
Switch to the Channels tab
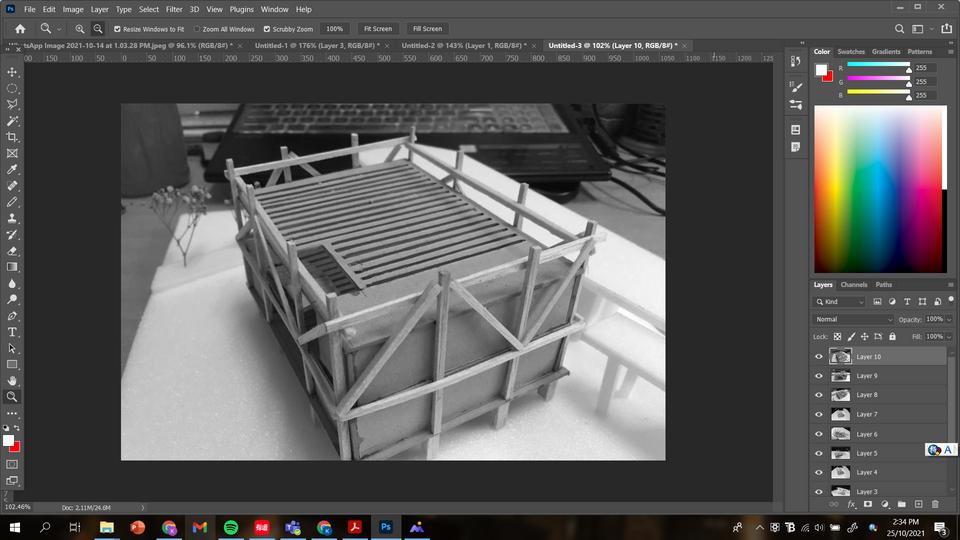pos(853,285)
